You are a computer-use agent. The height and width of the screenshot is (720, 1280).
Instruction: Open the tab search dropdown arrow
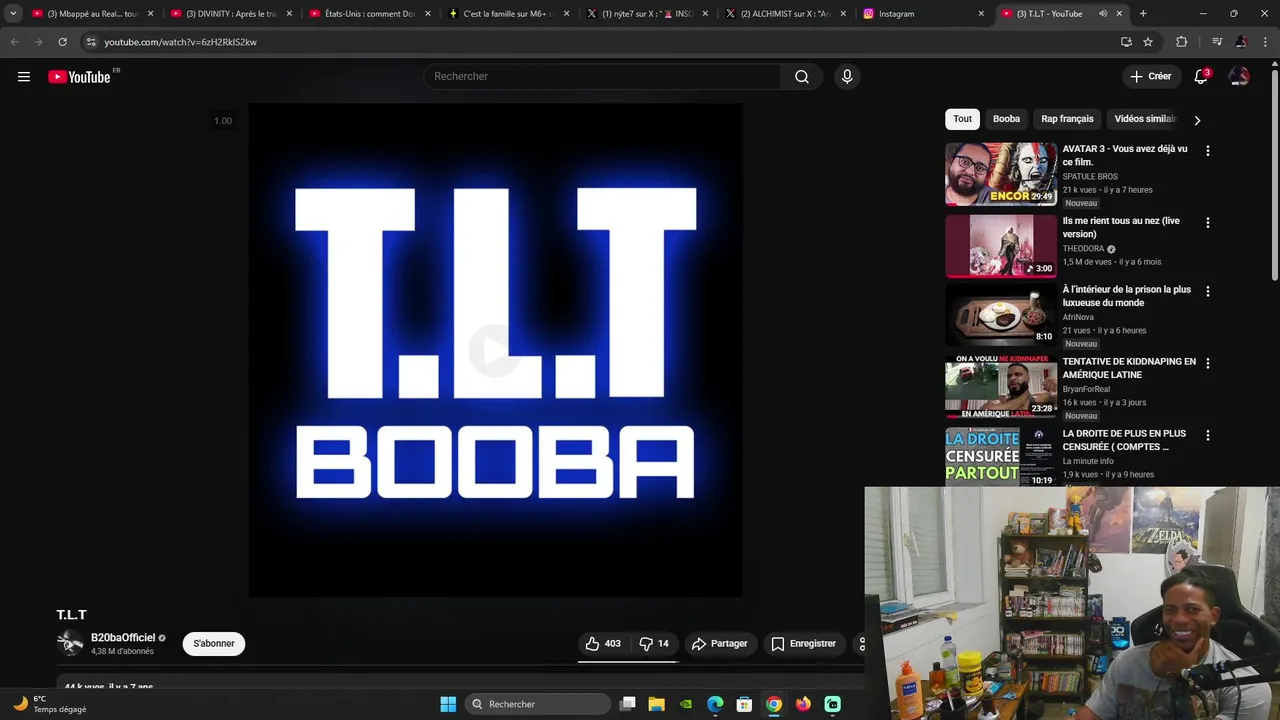click(13, 14)
